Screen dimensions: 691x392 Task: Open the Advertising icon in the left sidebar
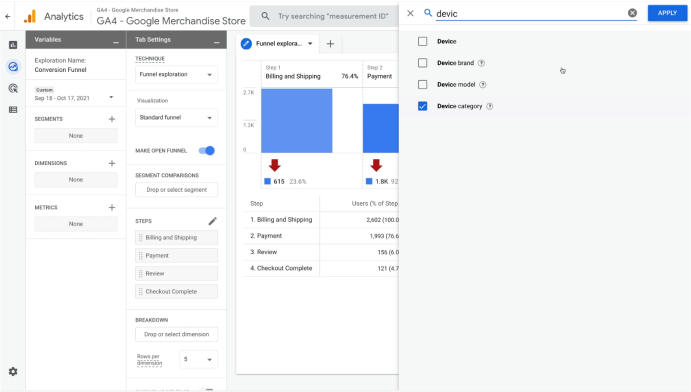13,88
